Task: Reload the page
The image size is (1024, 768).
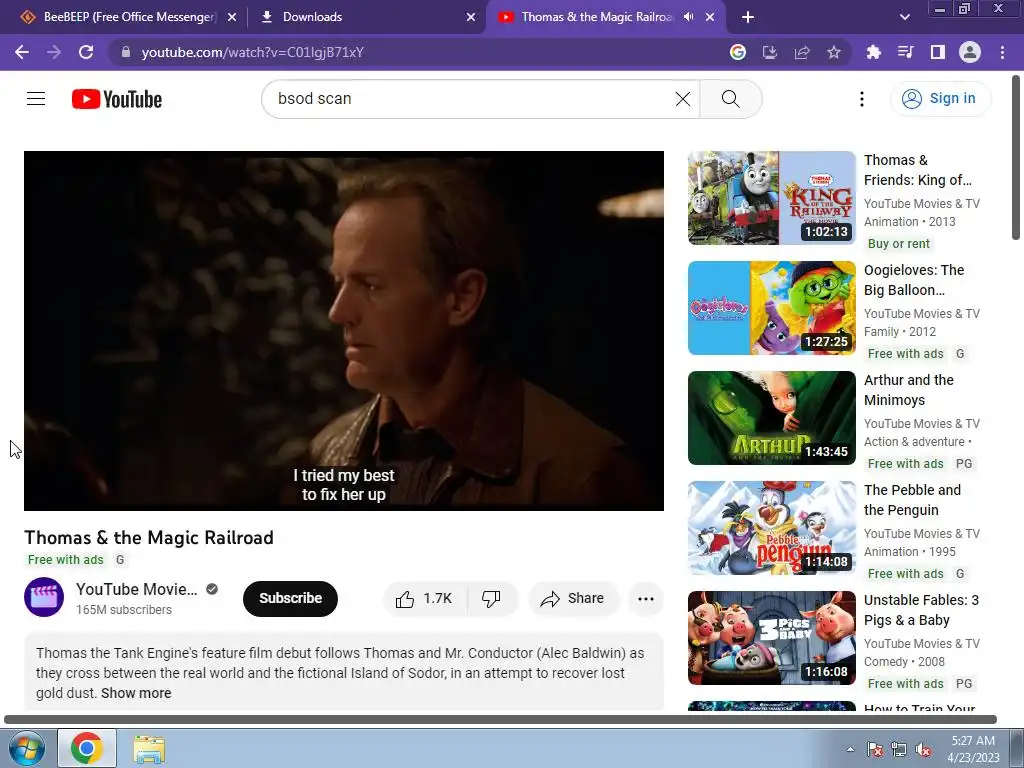Action: [x=86, y=52]
